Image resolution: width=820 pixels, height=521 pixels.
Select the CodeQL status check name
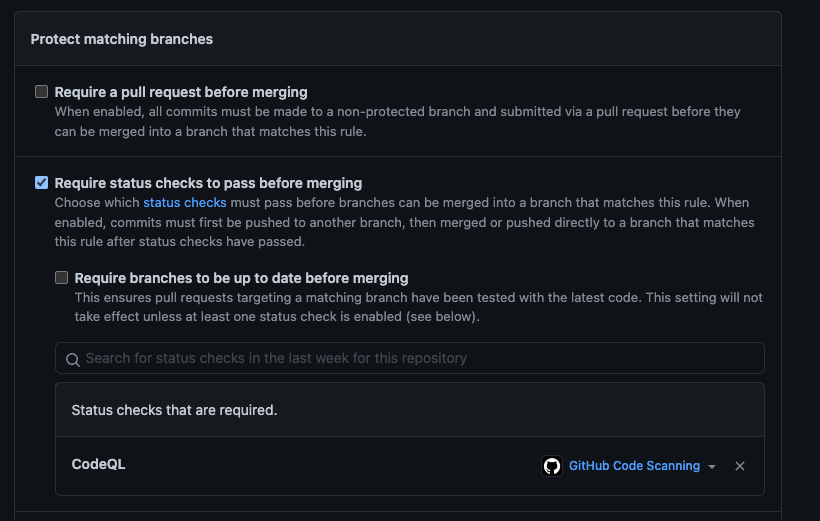pyautogui.click(x=98, y=465)
